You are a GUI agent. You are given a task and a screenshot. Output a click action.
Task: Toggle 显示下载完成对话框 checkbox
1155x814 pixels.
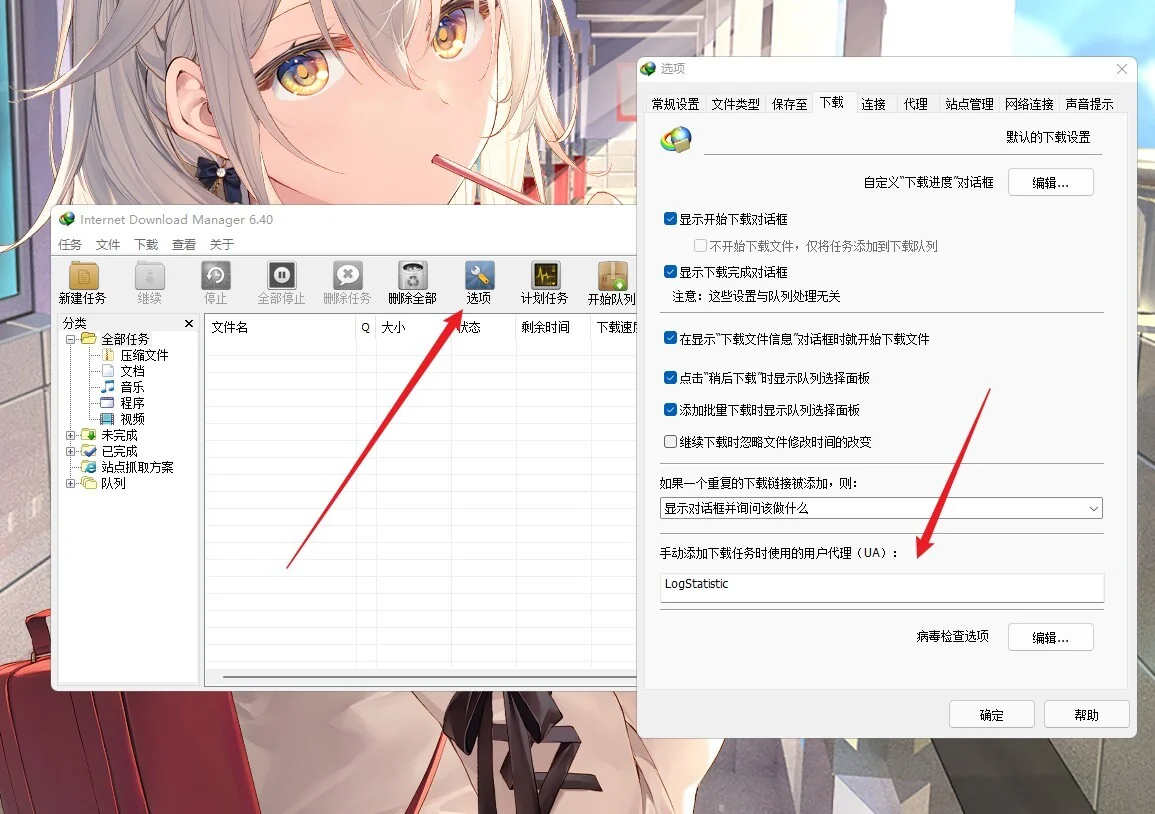(670, 272)
